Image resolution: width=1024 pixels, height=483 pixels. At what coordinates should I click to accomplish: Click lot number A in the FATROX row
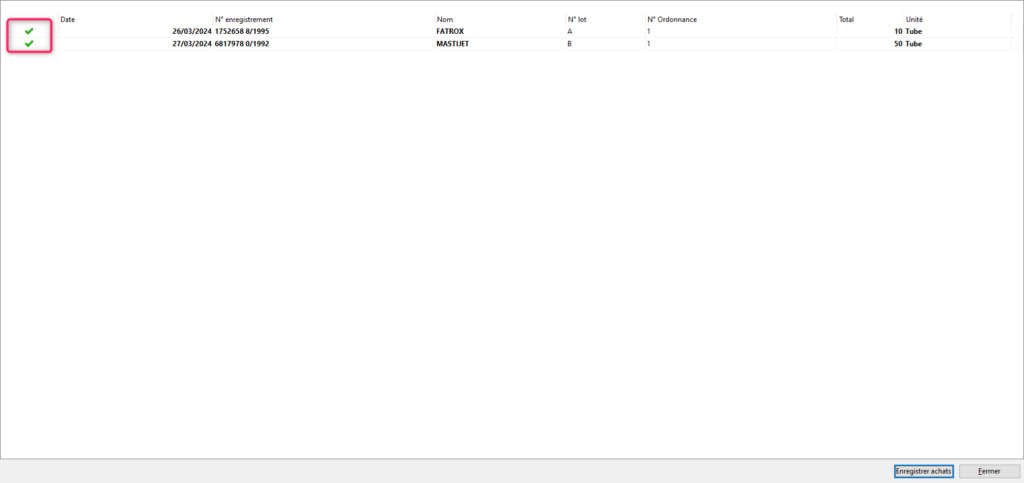click(570, 32)
